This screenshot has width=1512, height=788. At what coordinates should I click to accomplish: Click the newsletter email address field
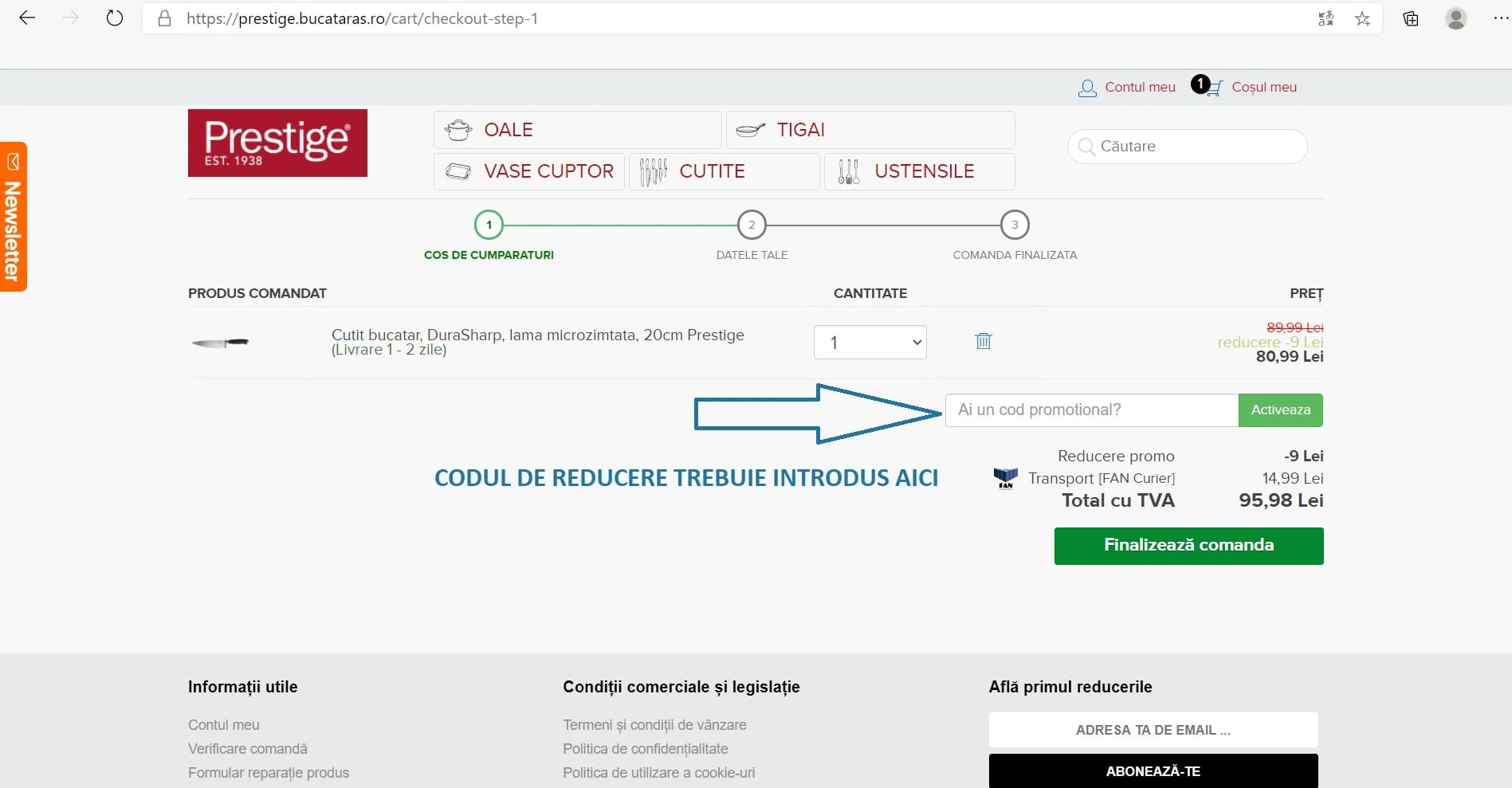tap(1153, 730)
